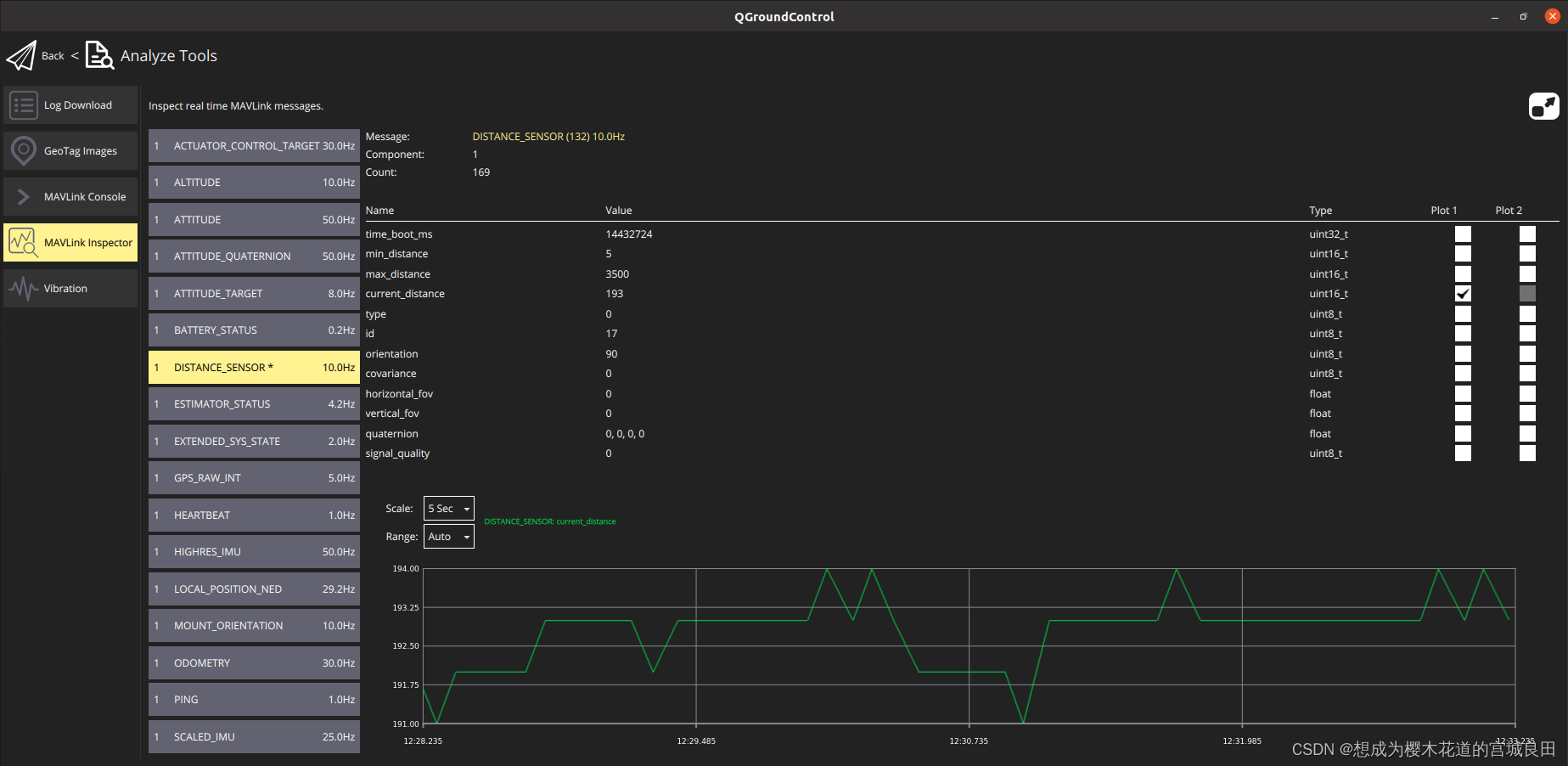Viewport: 1568px width, 766px height.
Task: Click the DISTANCE_SENSOR: current_distance legend
Action: 550,521
